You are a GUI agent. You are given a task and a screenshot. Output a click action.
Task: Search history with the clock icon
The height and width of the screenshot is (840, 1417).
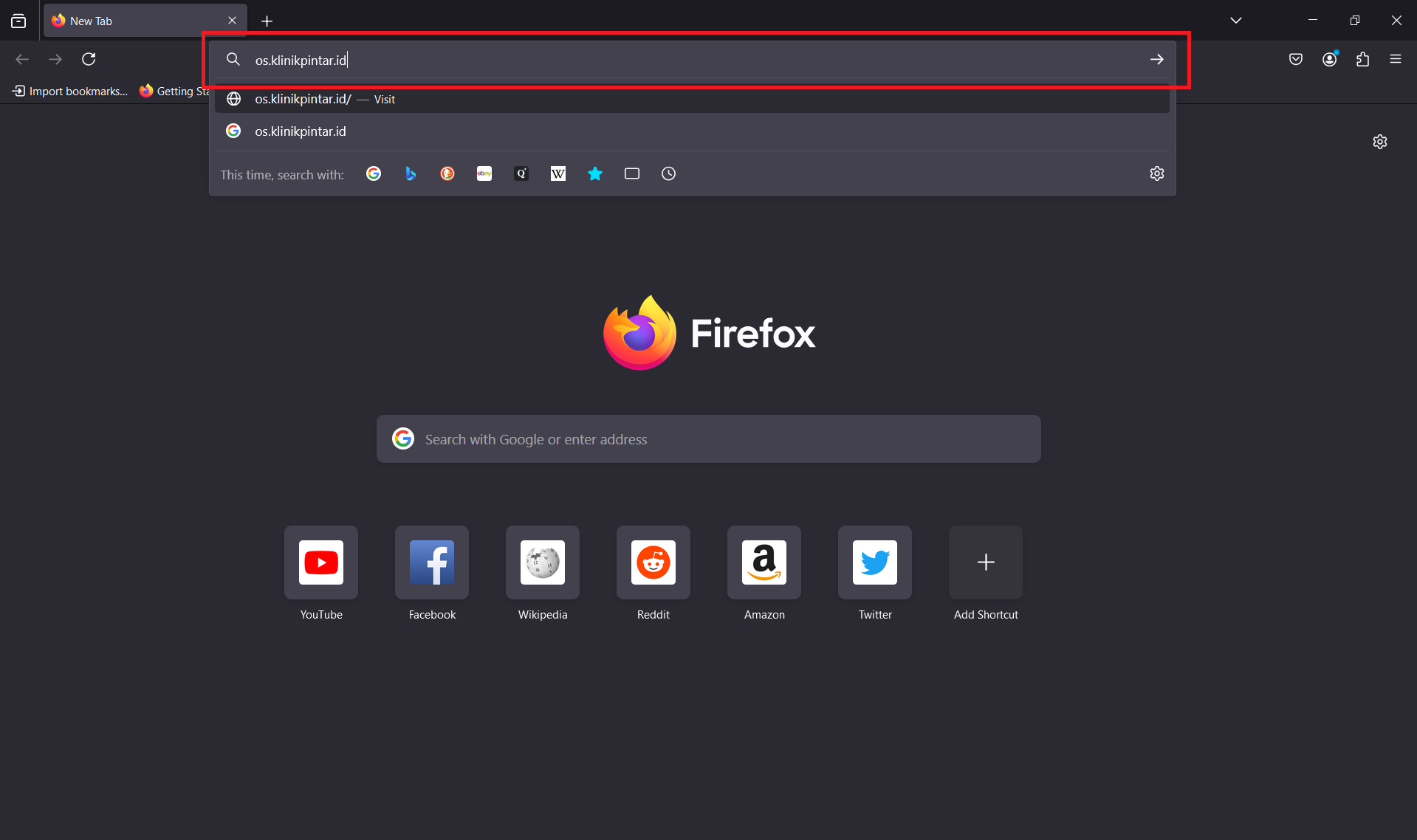tap(668, 173)
